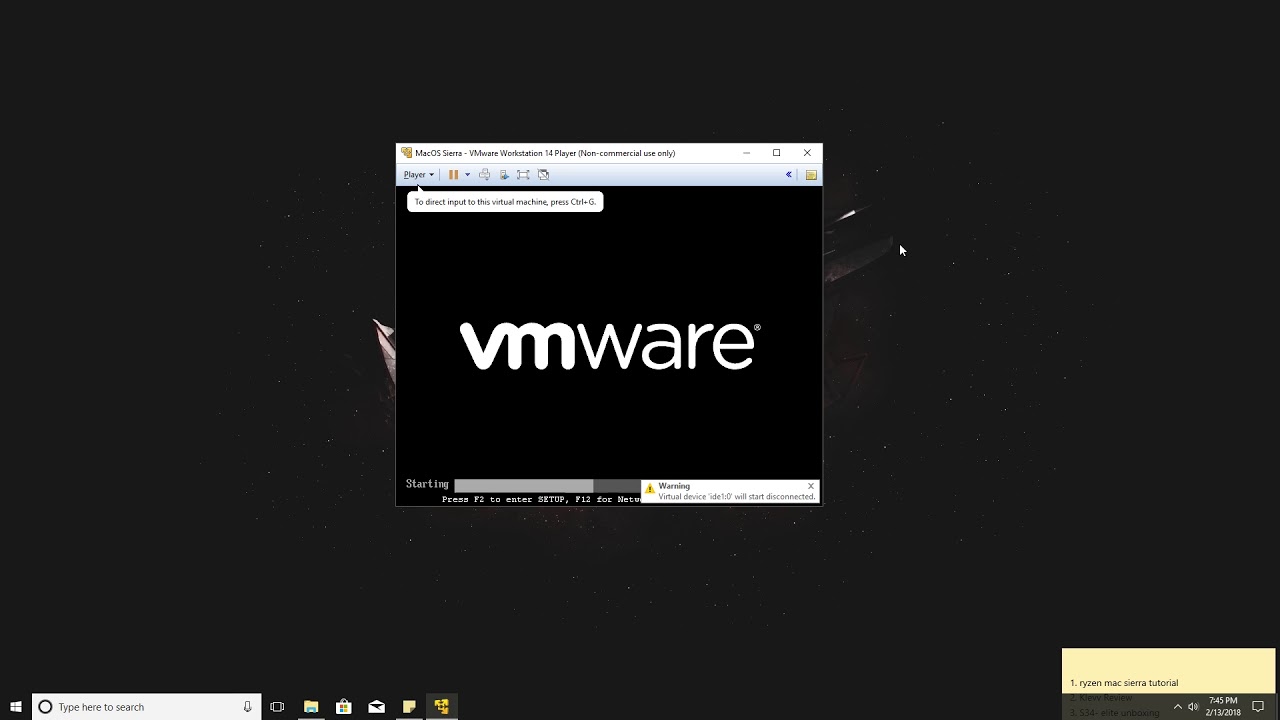Image resolution: width=1280 pixels, height=720 pixels.
Task: Minimize the VMware Player window
Action: (746, 153)
